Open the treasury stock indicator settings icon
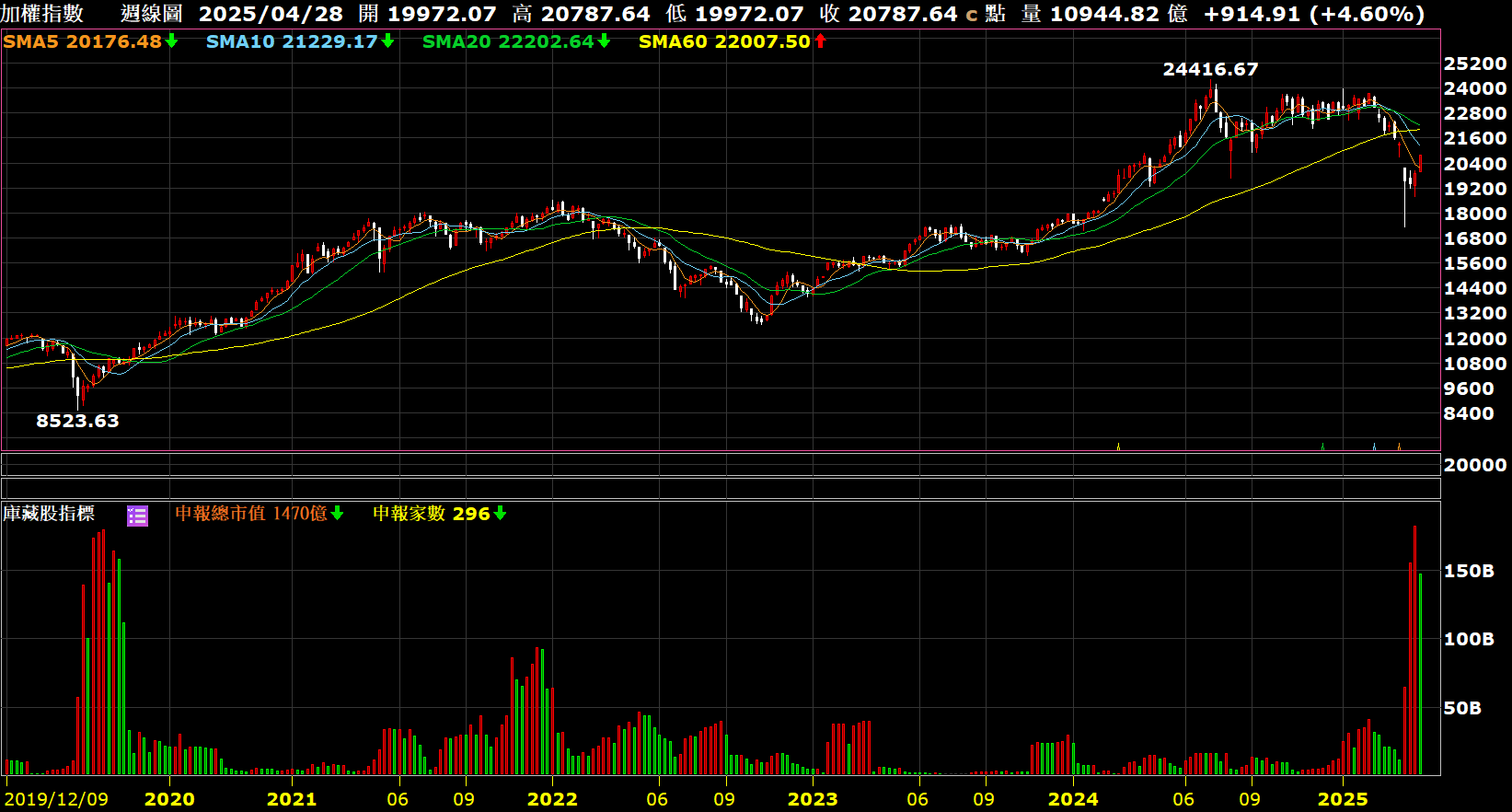This screenshot has width=1512, height=812. tap(137, 516)
